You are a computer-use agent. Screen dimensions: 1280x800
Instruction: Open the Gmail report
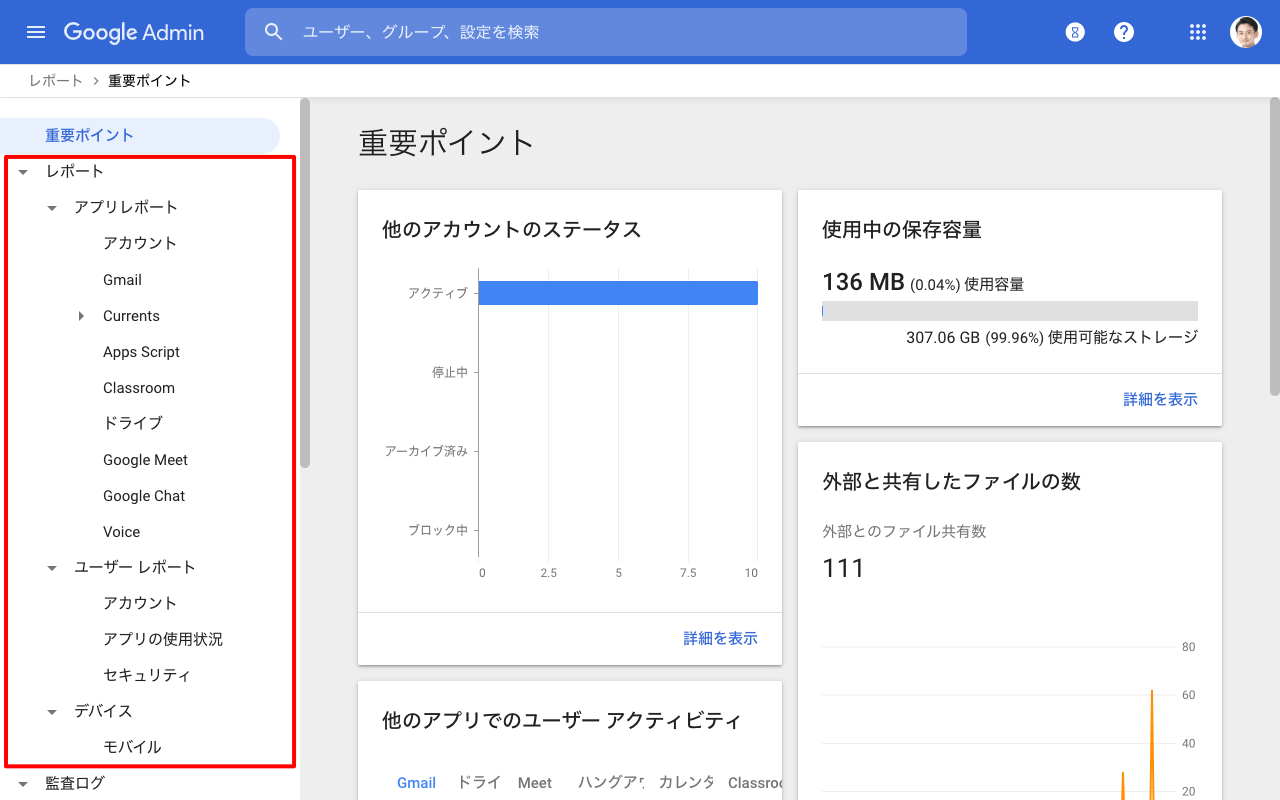[122, 280]
